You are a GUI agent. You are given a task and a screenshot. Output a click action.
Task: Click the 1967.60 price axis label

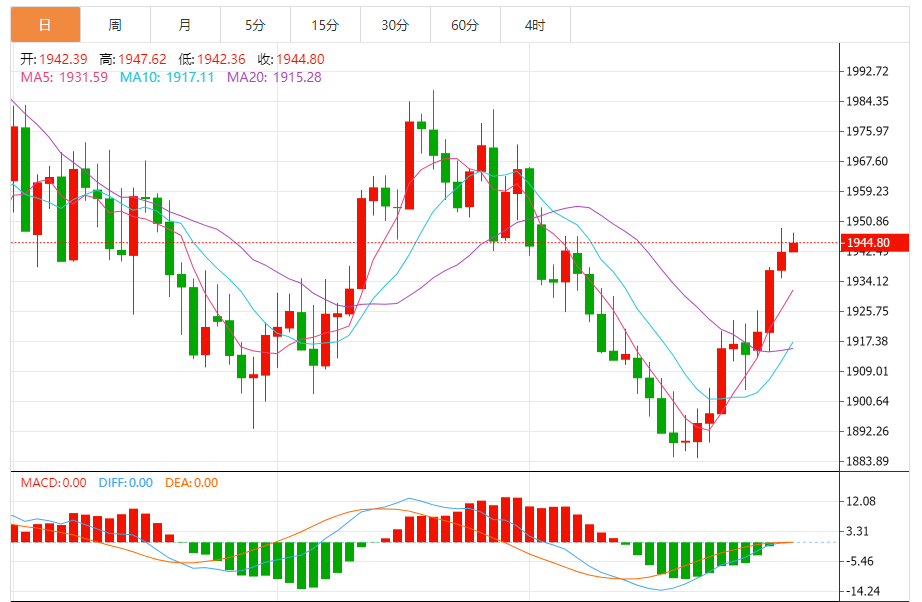(867, 161)
